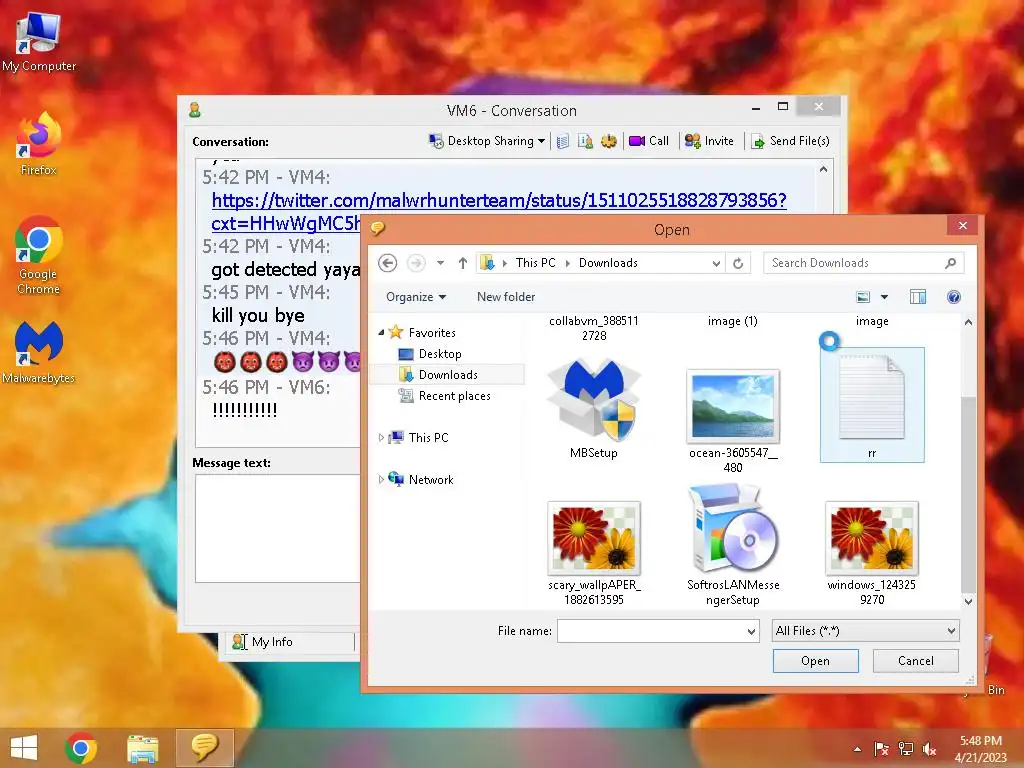Select This PC in the navigation pane
This screenshot has height=768, width=1024.
click(x=428, y=438)
